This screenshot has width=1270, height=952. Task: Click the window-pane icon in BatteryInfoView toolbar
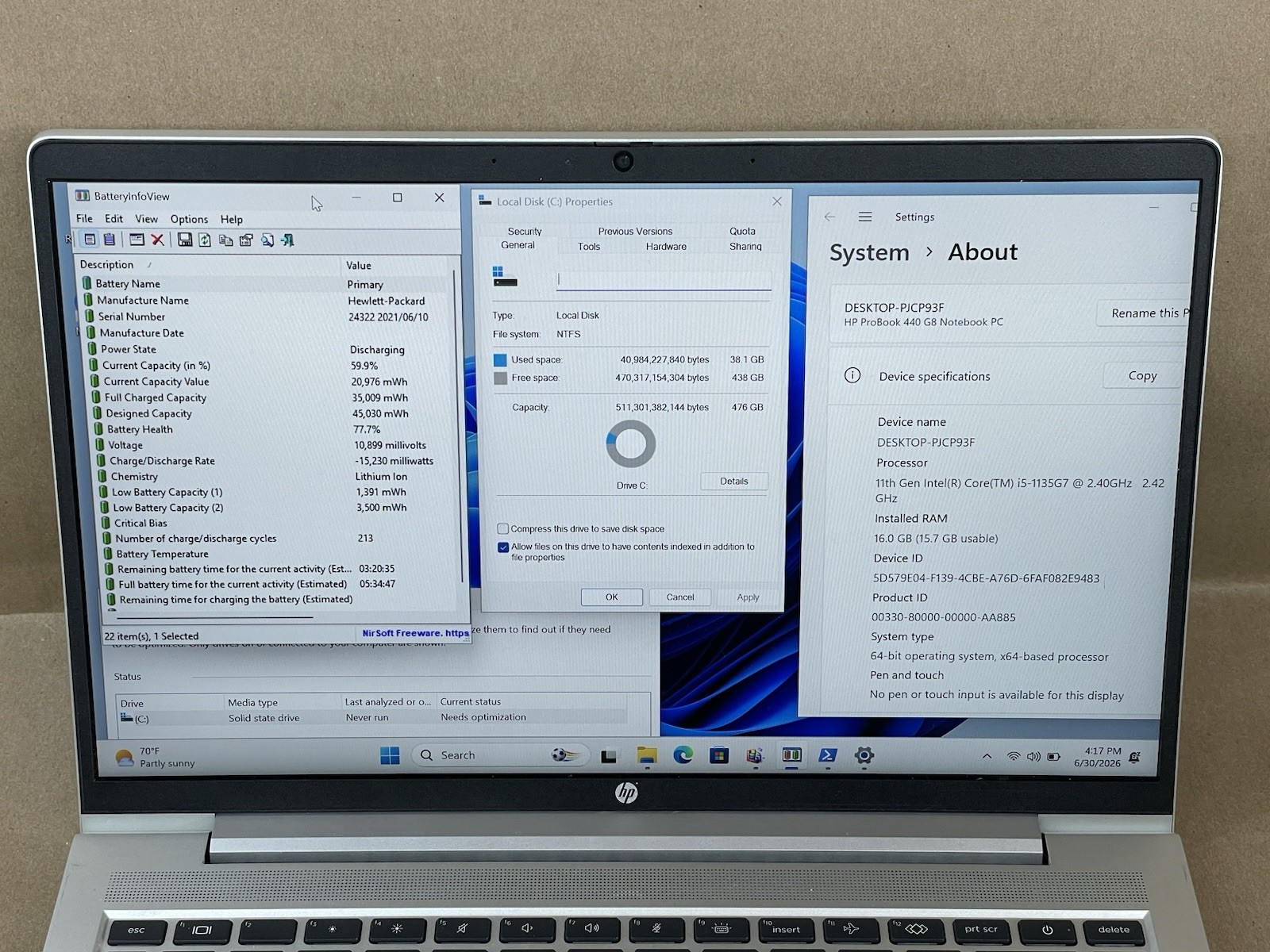click(137, 240)
